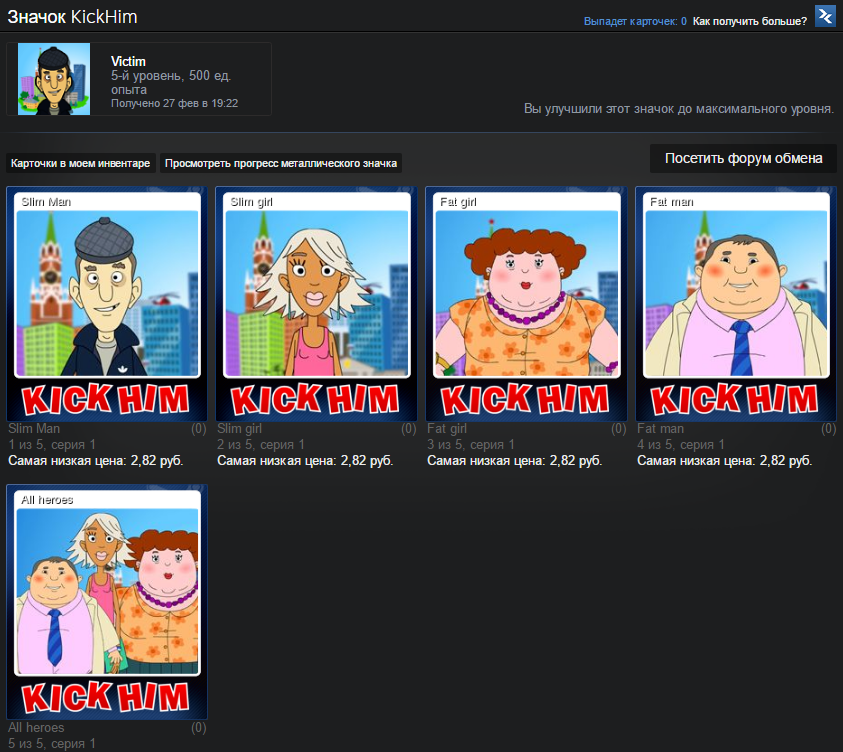Click the icon at the top right corner

[825, 16]
